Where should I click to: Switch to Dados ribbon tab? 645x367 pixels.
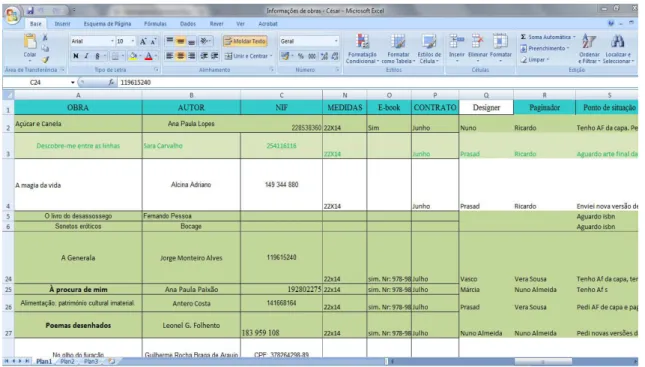[x=188, y=24]
